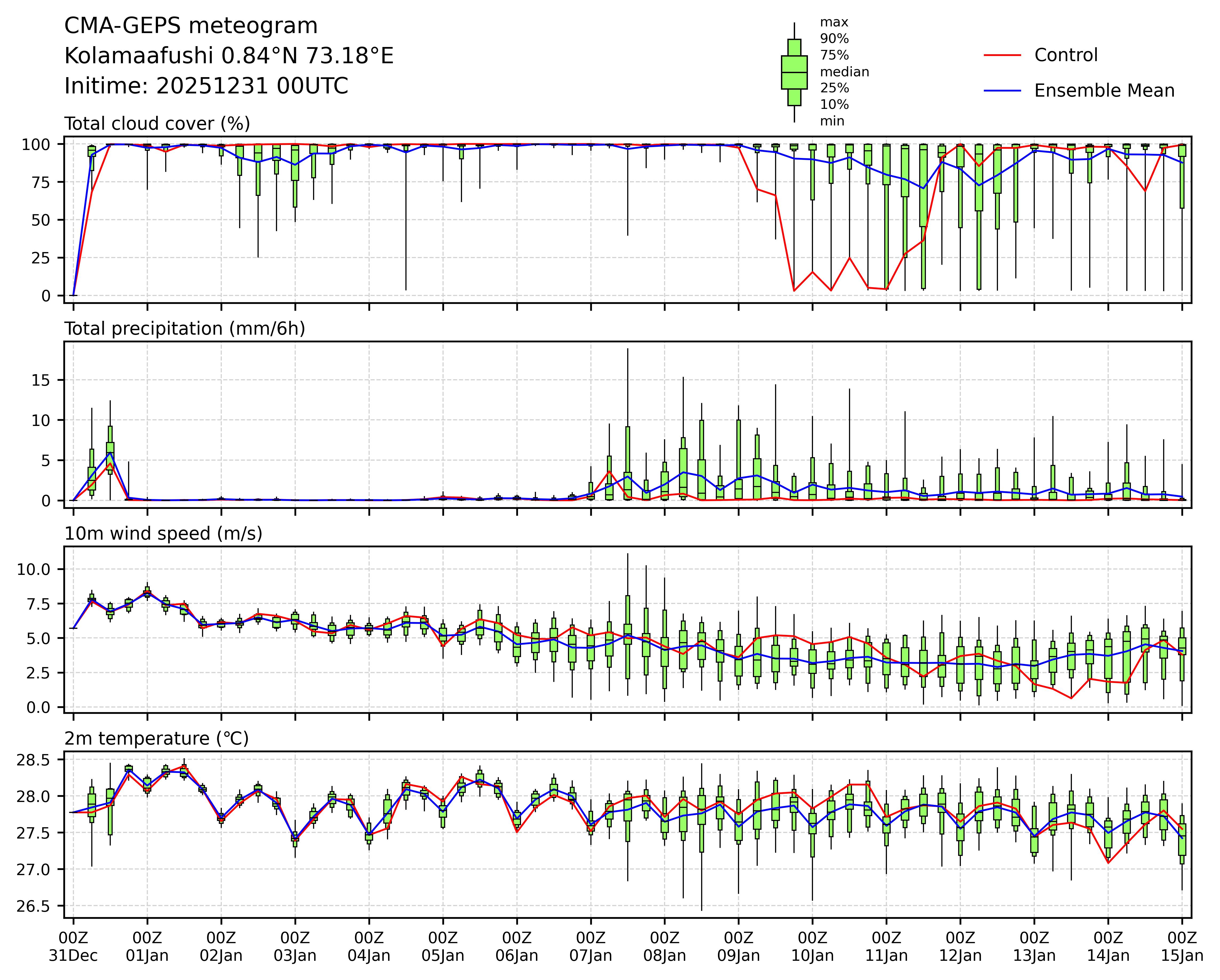Click the 'Control' legend label
Viewport: 1220px width, 980px height.
pos(1065,56)
